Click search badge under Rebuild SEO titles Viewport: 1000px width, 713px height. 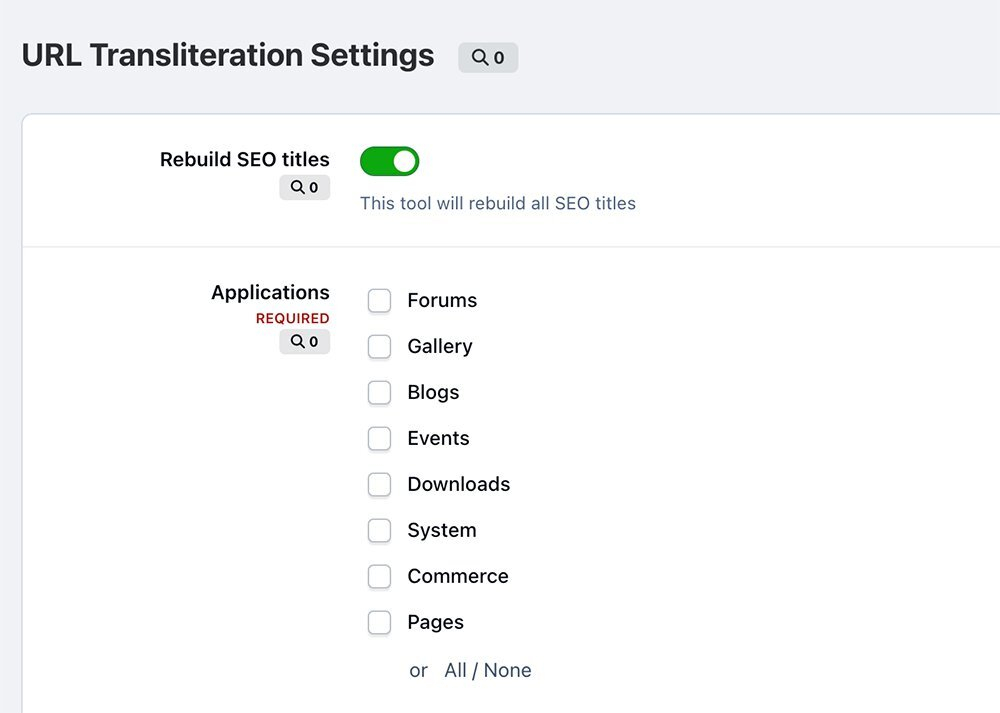point(304,187)
